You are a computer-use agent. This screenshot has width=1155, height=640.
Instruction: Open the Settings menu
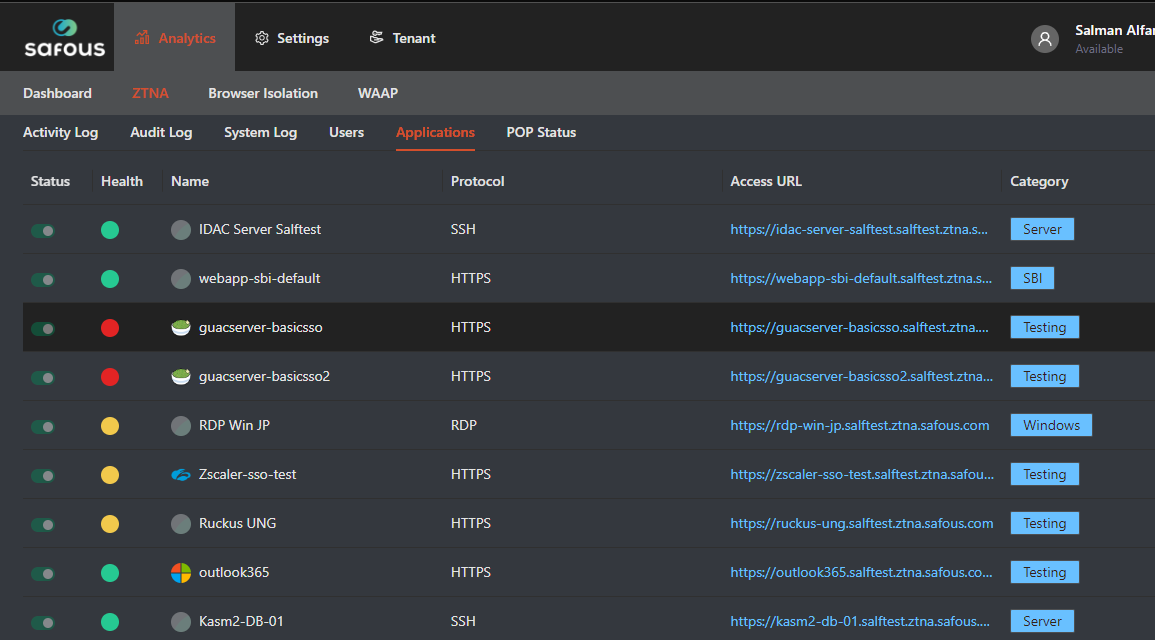(x=291, y=38)
